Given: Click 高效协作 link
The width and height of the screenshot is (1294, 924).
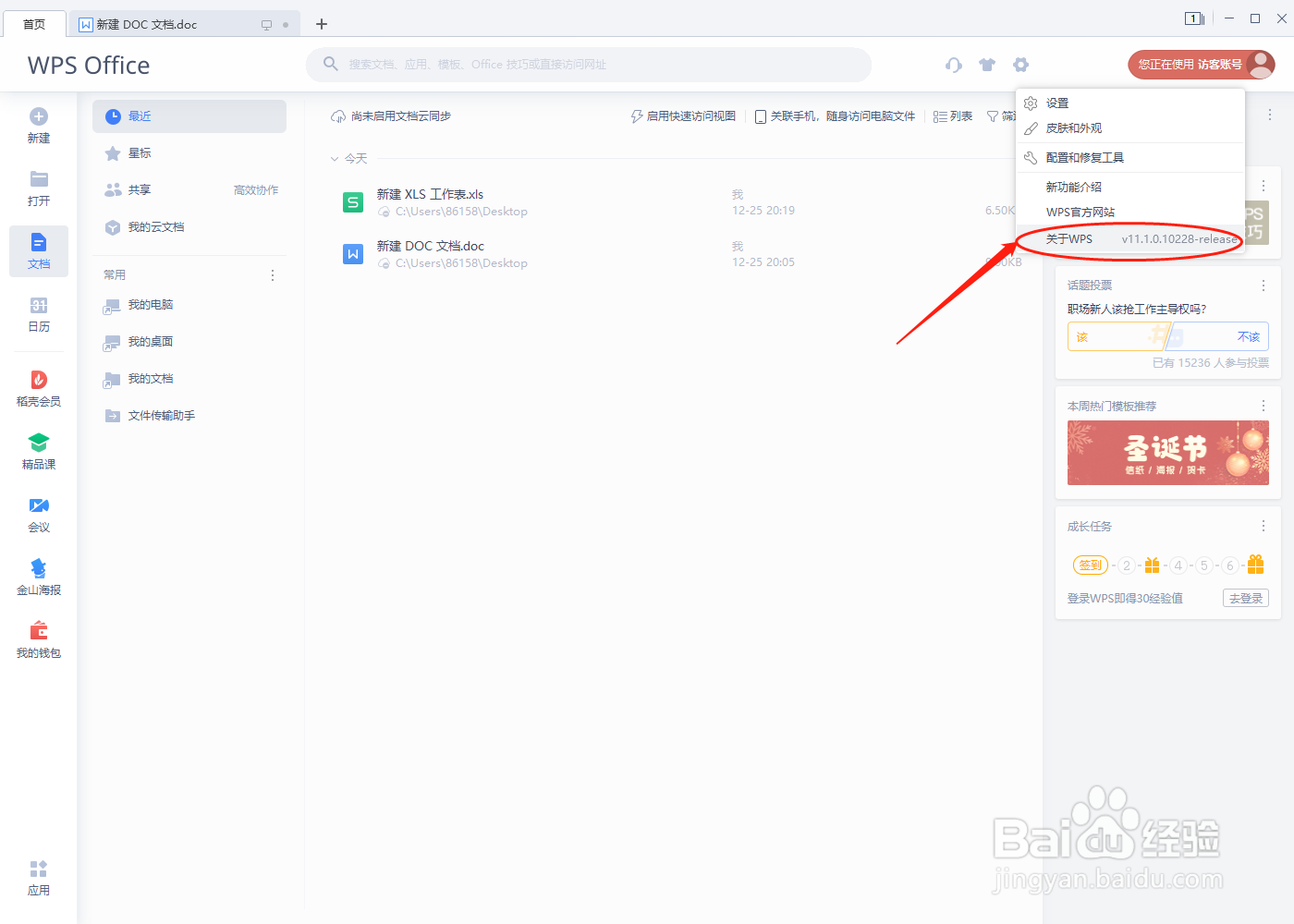Looking at the screenshot, I should tap(256, 190).
